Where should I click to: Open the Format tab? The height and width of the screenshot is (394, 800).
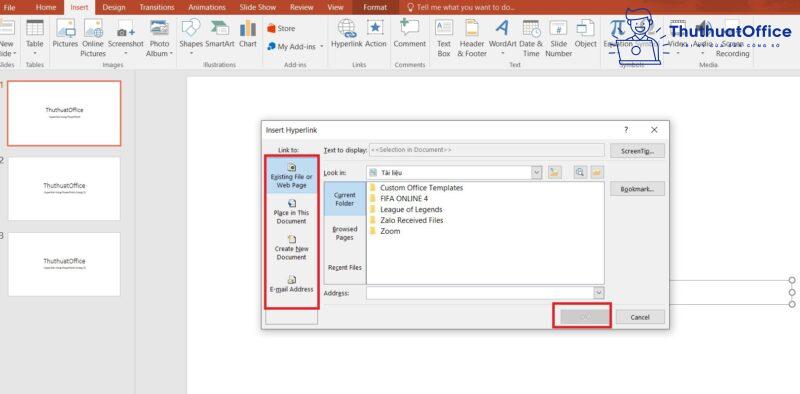(x=375, y=7)
